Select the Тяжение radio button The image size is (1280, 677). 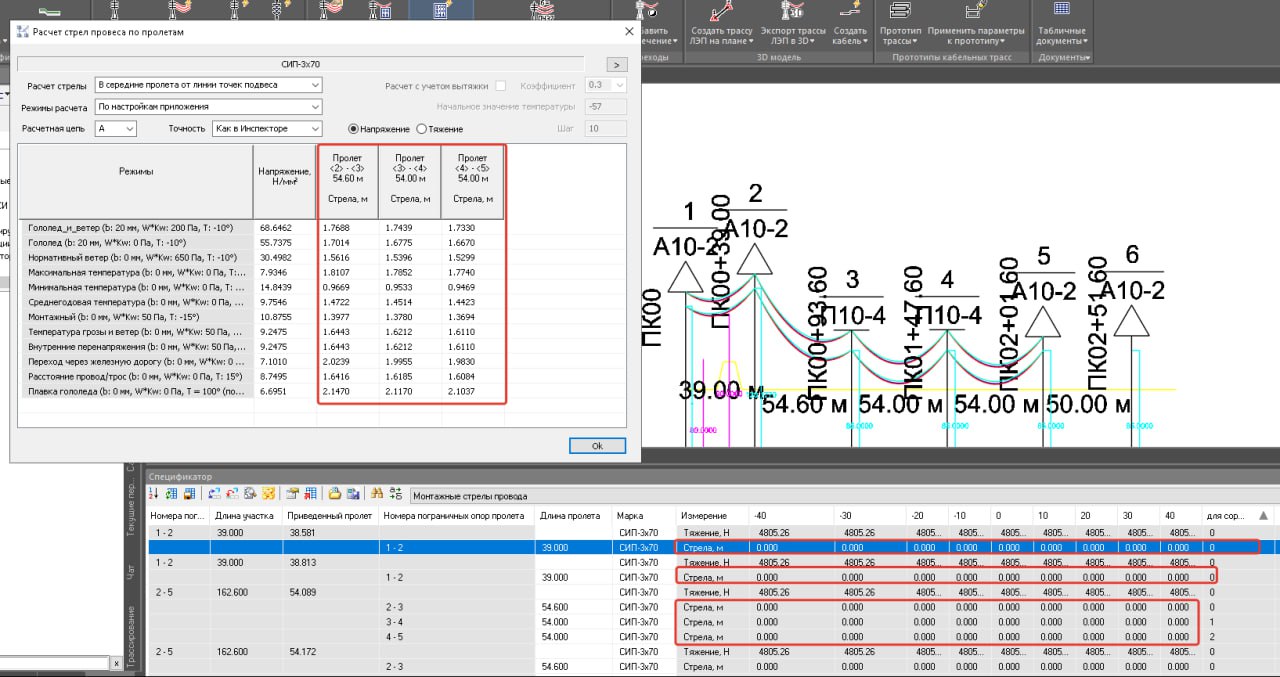pos(421,129)
